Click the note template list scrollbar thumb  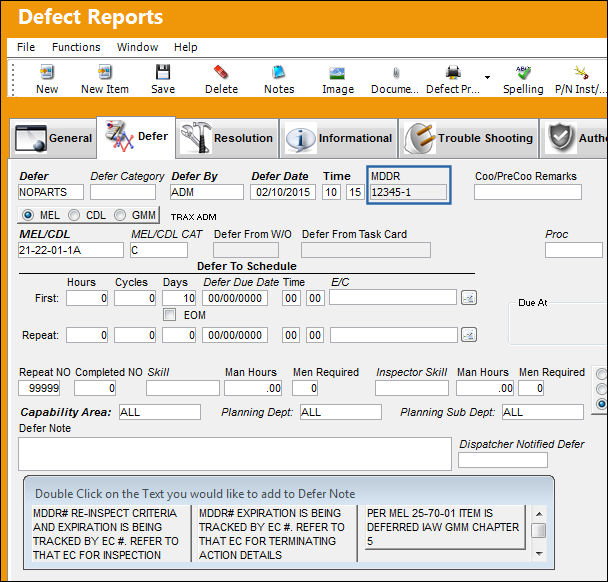coord(539,530)
